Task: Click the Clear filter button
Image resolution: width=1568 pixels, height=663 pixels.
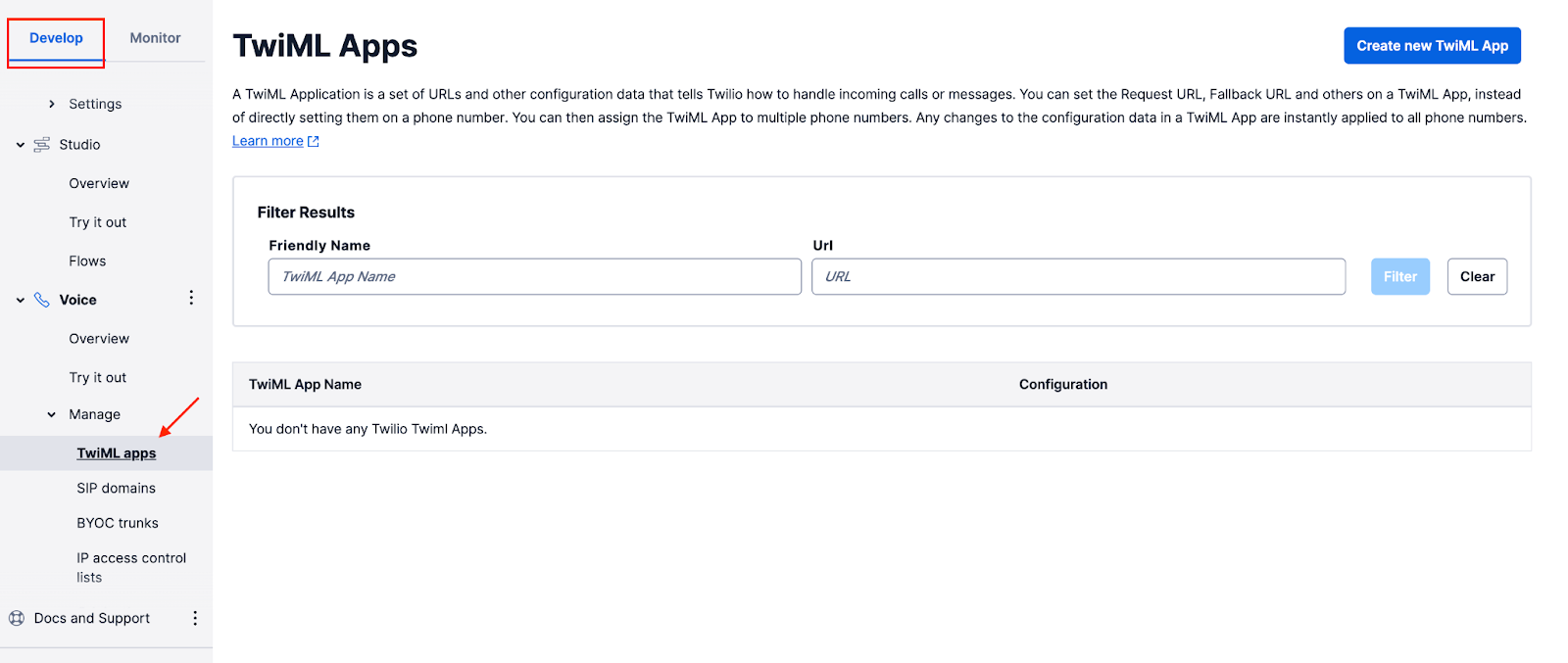Action: [x=1477, y=276]
